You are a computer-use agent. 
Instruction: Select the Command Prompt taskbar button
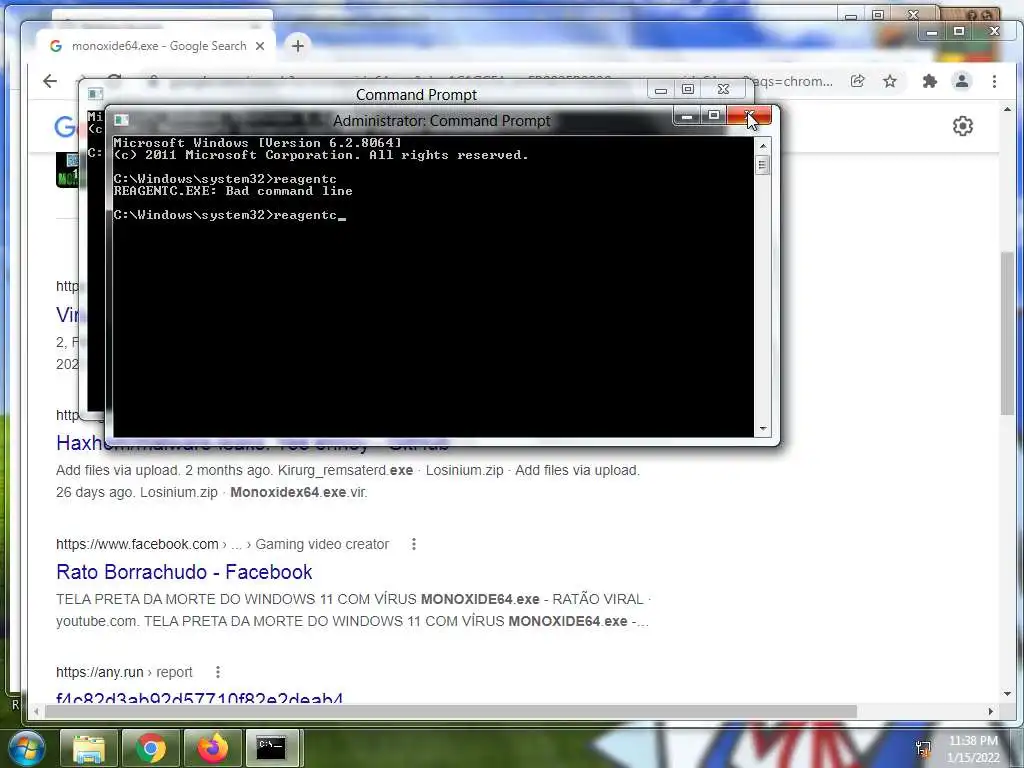(x=272, y=748)
